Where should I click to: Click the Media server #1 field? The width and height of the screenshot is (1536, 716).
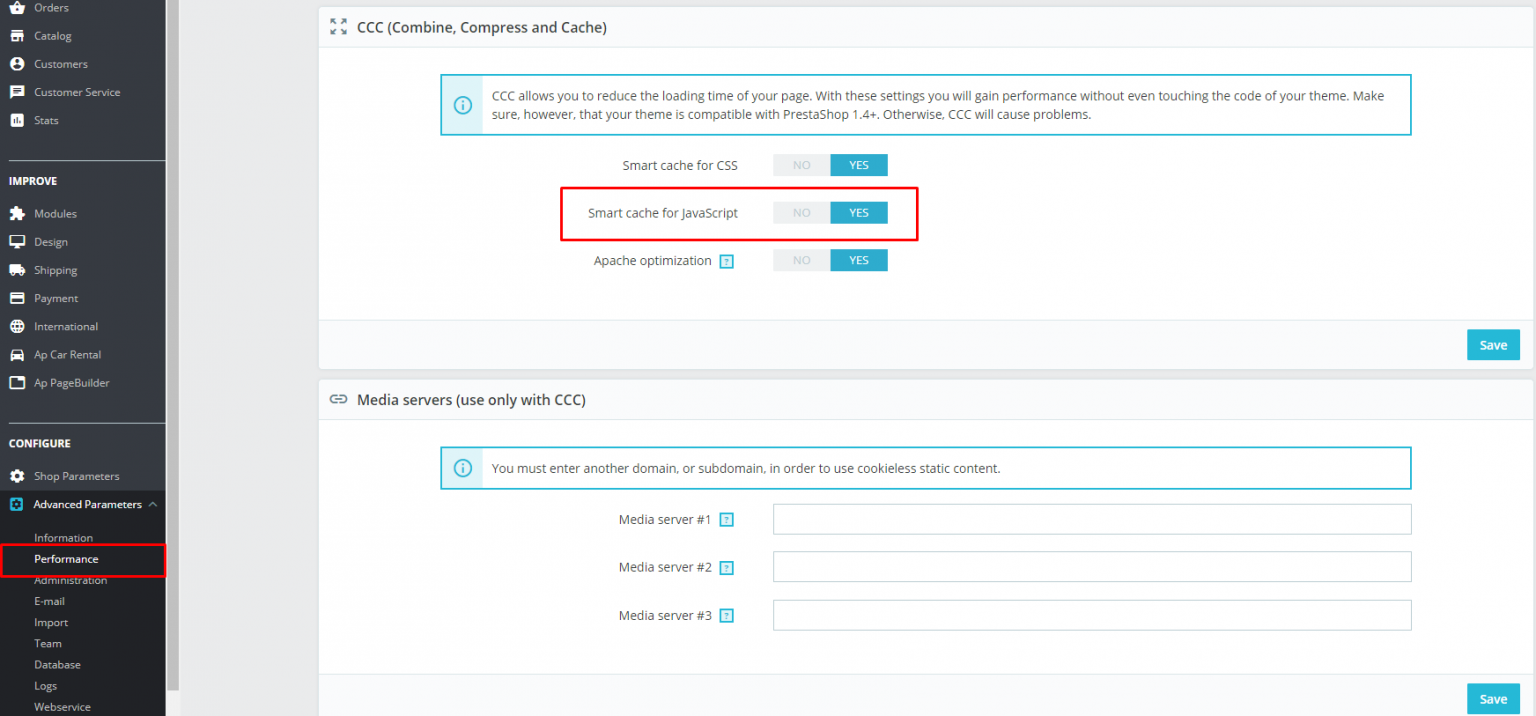point(1092,519)
